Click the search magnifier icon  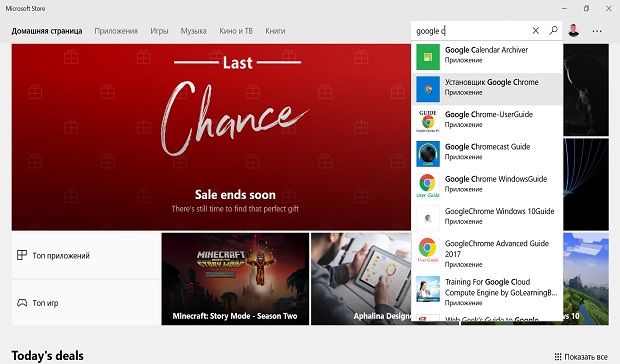[554, 30]
